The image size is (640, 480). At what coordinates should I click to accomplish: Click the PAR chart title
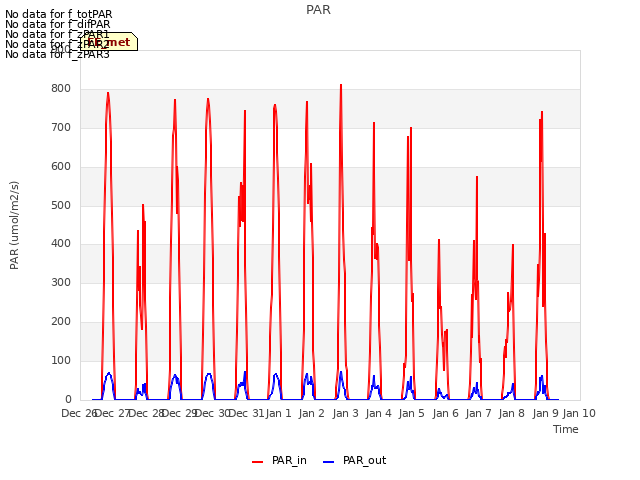[318, 10]
